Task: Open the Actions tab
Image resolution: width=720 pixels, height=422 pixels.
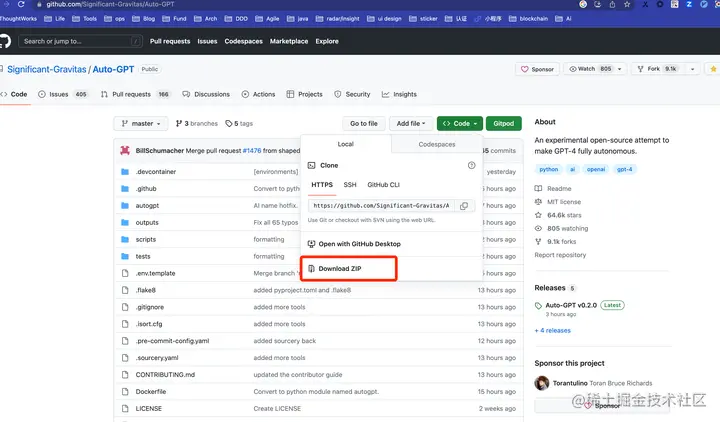Action: tap(258, 94)
